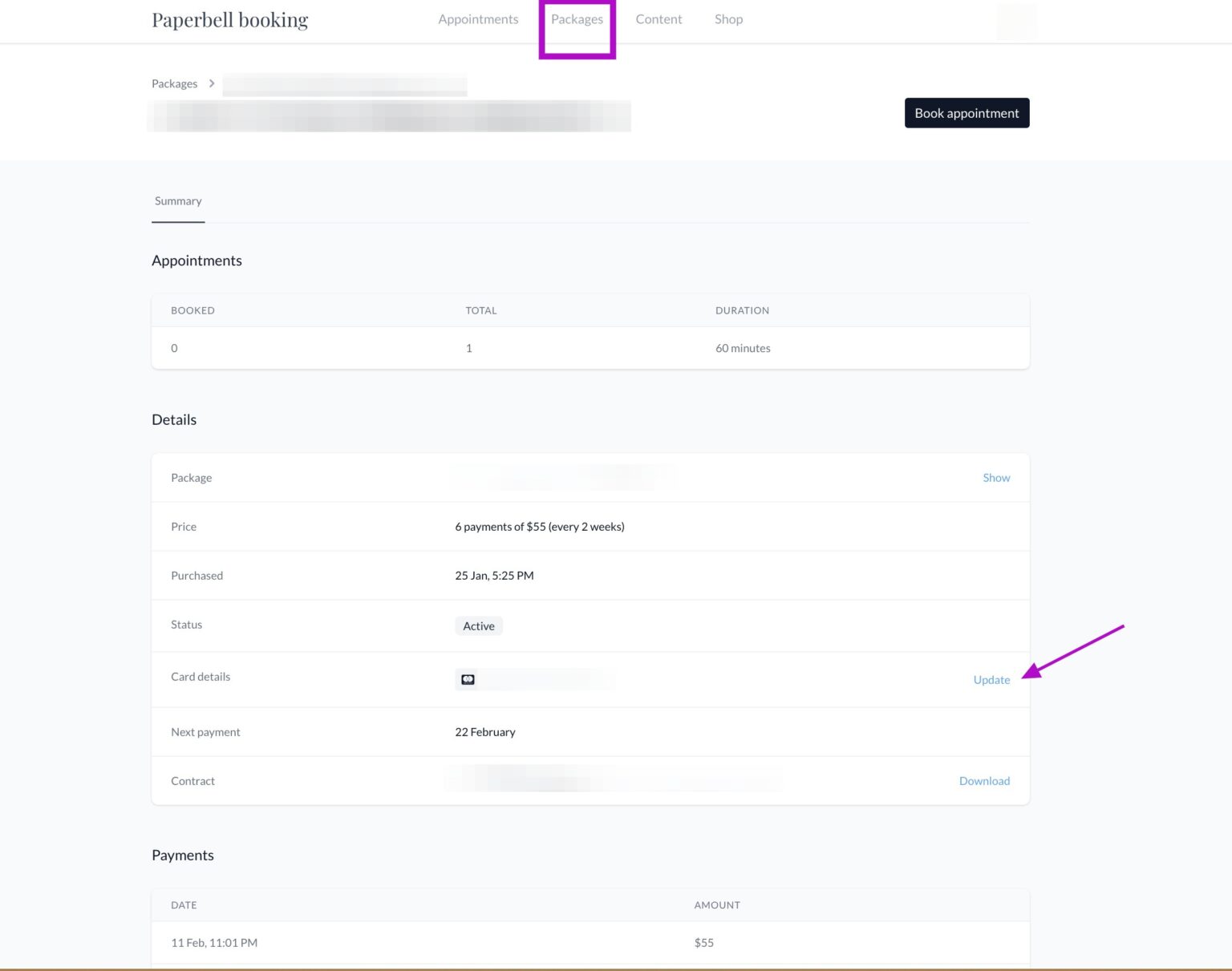This screenshot has width=1232, height=971.
Task: Click the Next payment row showing 22 February
Action: point(485,731)
